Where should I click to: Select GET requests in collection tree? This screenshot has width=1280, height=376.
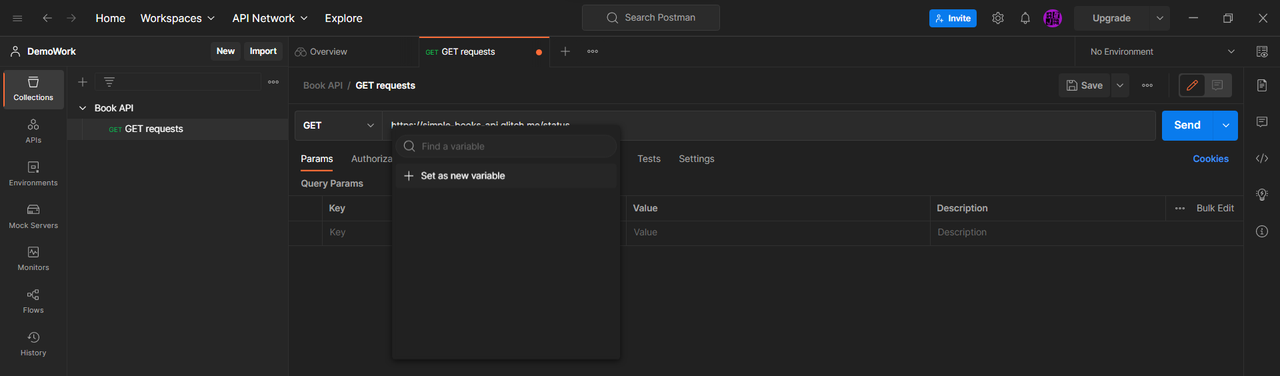(153, 128)
